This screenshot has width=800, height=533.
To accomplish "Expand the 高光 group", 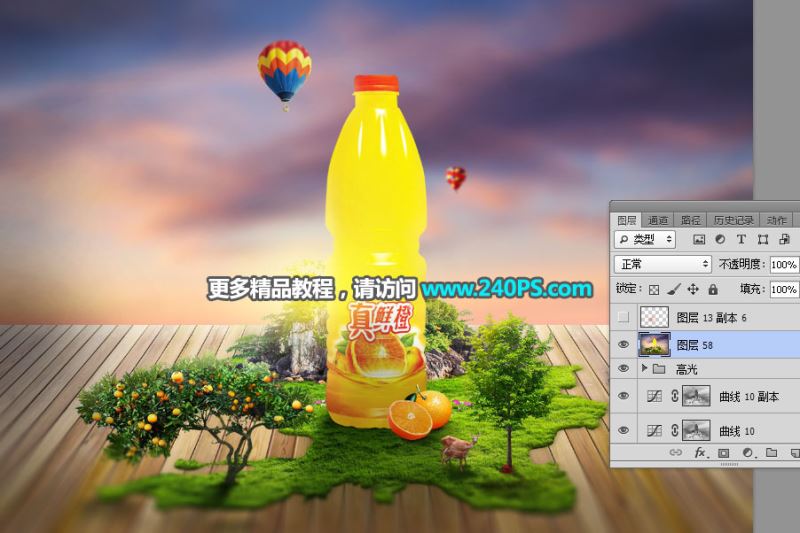I will point(644,368).
